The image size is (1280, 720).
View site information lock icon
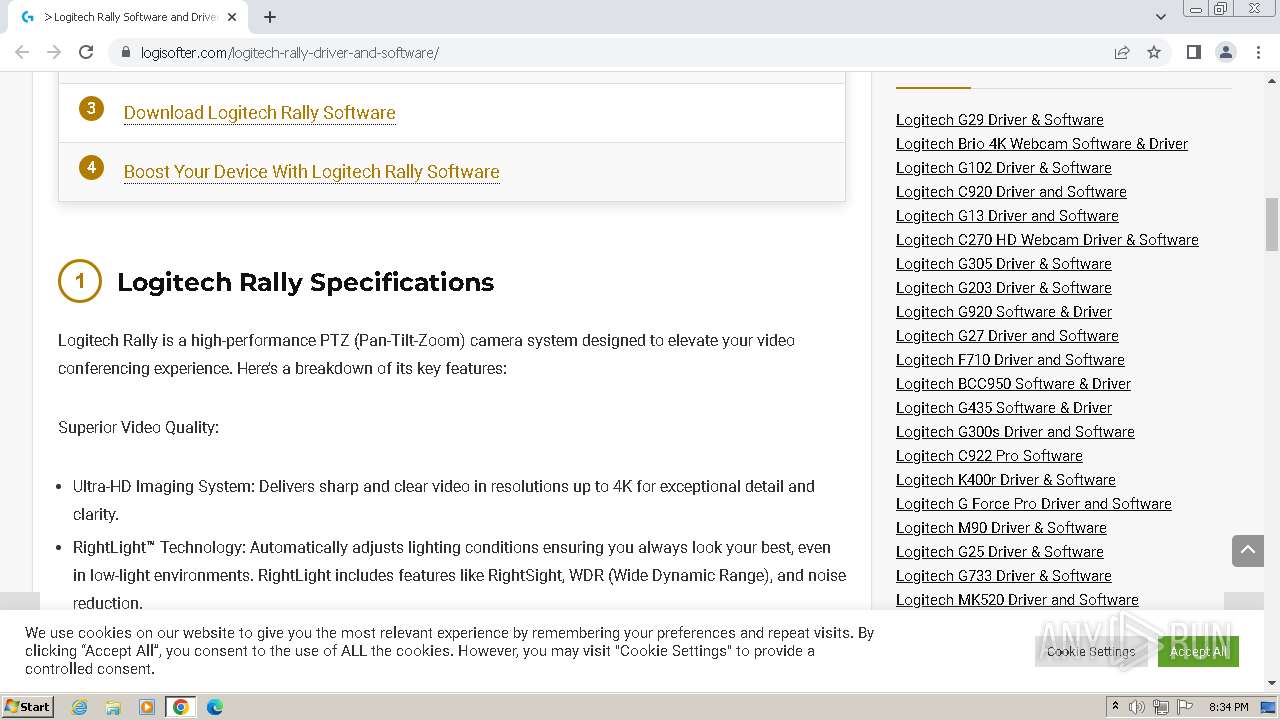(126, 52)
